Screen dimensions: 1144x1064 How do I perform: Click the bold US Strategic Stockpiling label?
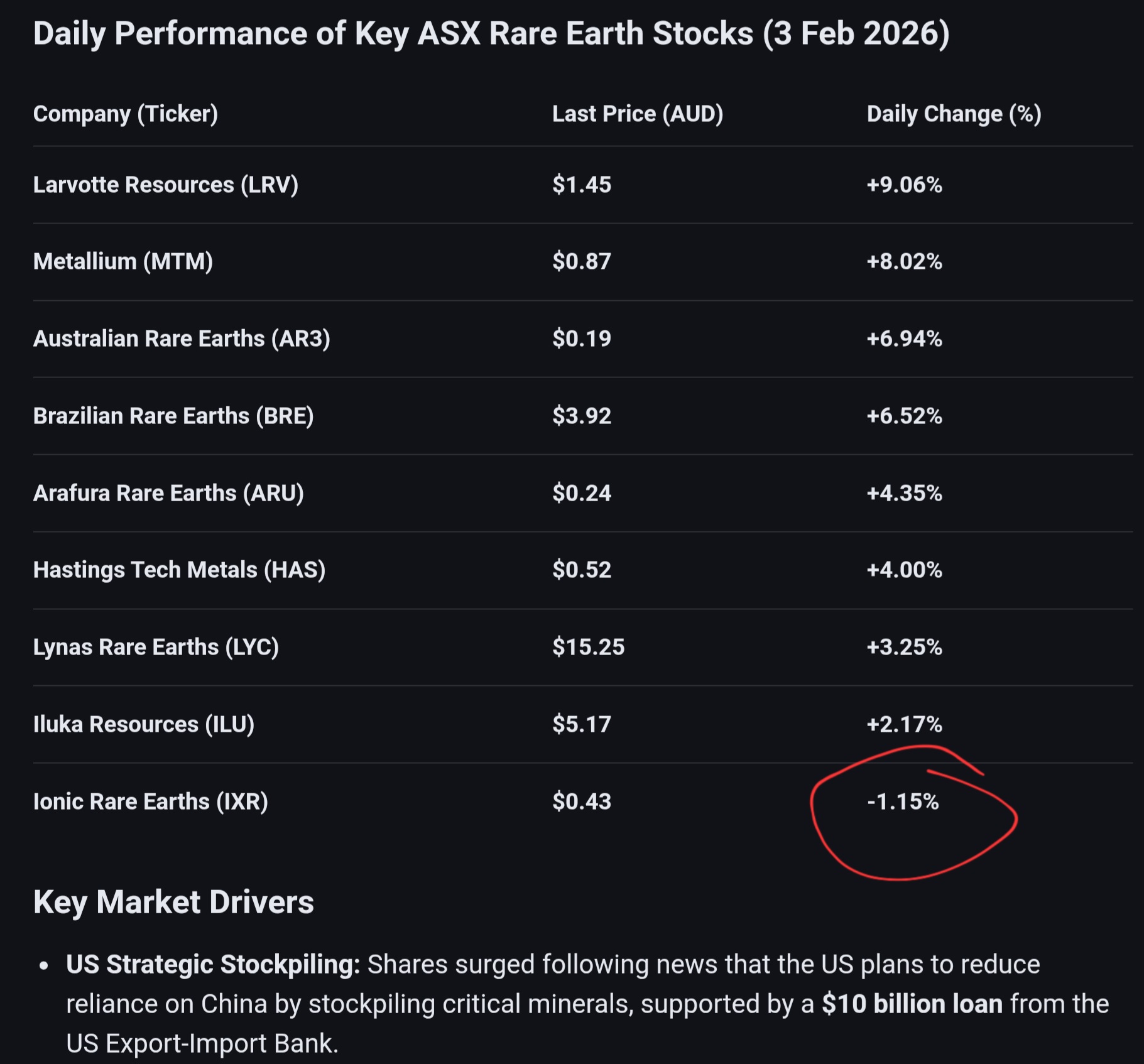click(x=213, y=965)
